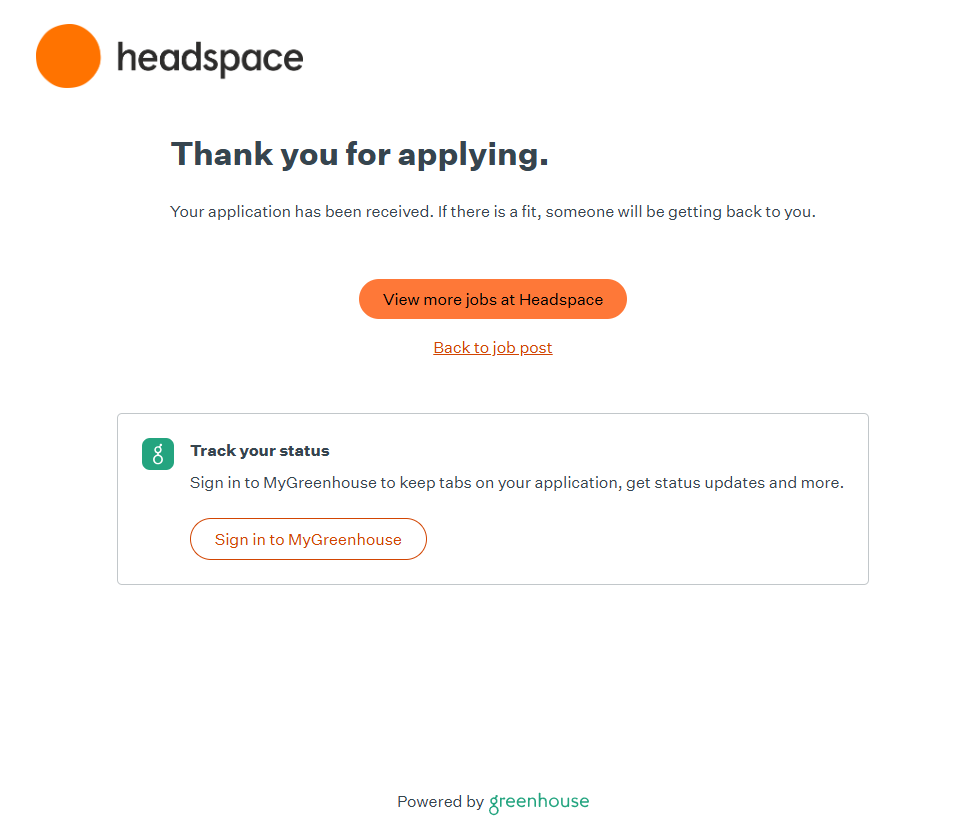Click "someone will be getting back to you" text
This screenshot has height=837, width=971.
pos(680,212)
